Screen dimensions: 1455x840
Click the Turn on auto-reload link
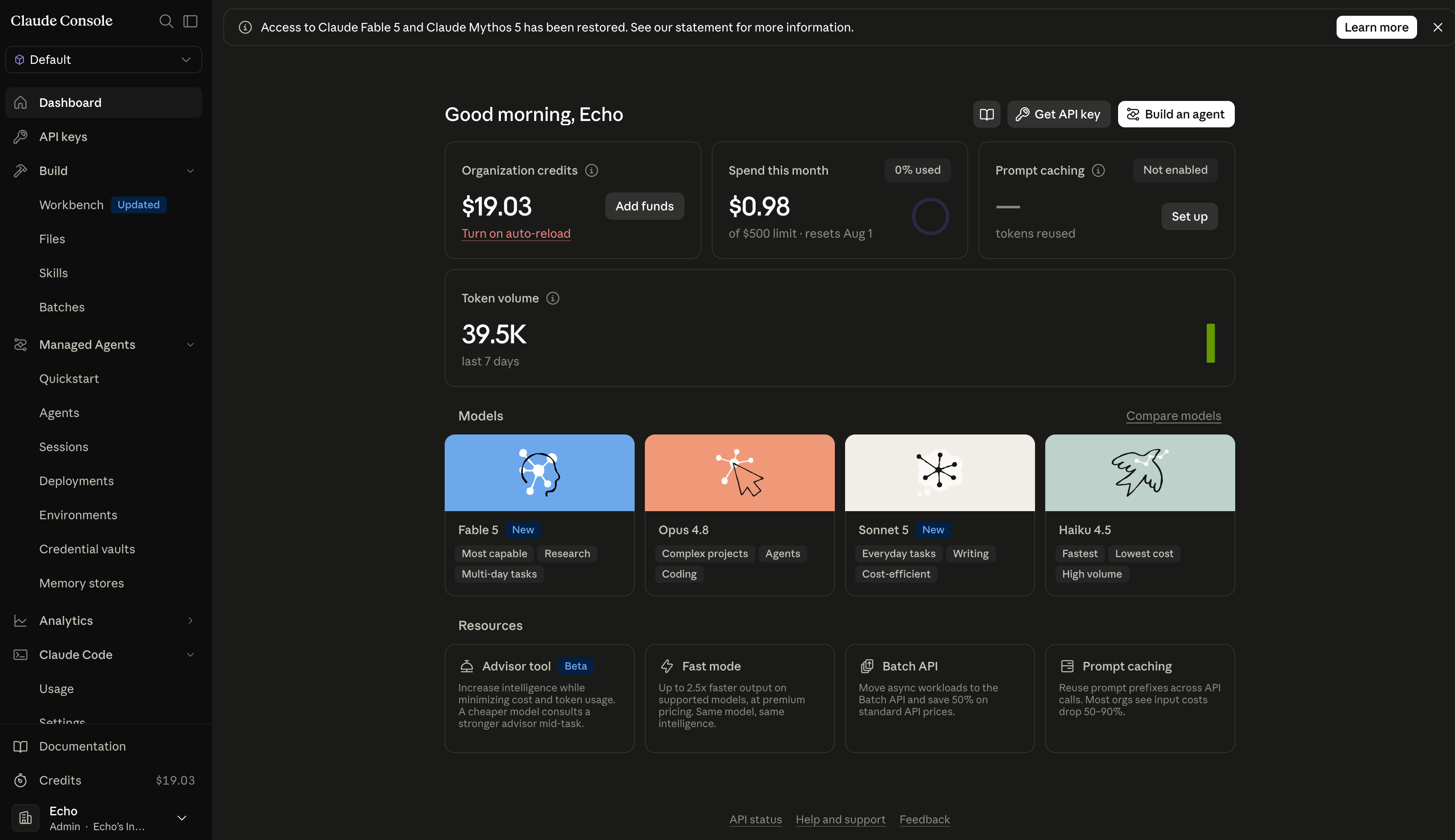[515, 233]
